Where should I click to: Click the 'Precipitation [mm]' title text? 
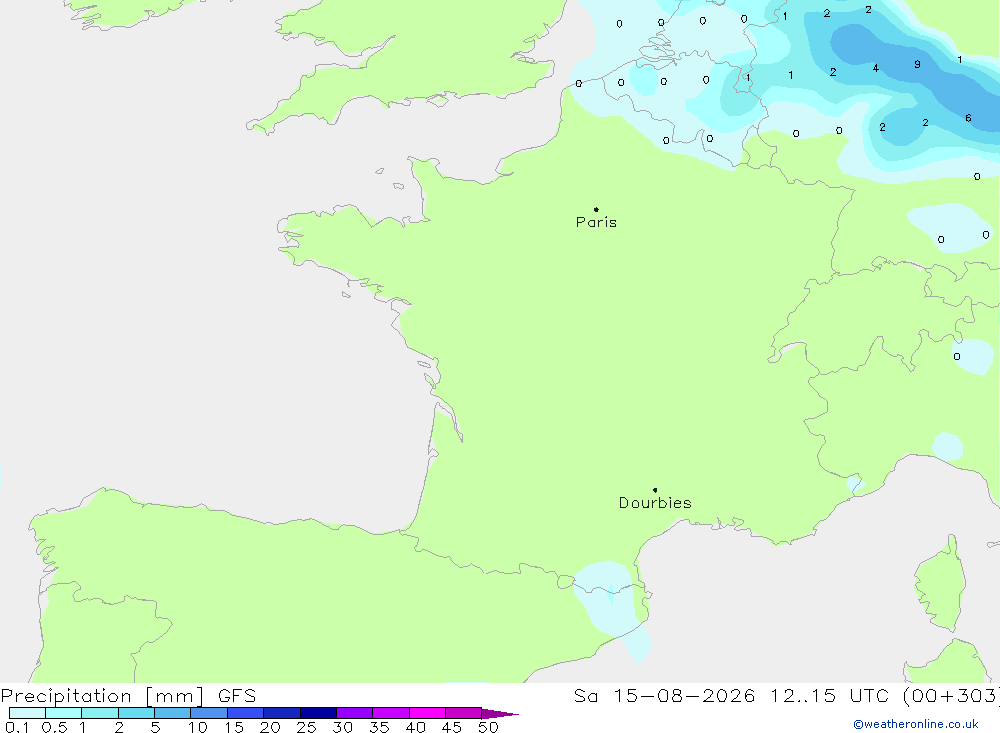[103, 696]
